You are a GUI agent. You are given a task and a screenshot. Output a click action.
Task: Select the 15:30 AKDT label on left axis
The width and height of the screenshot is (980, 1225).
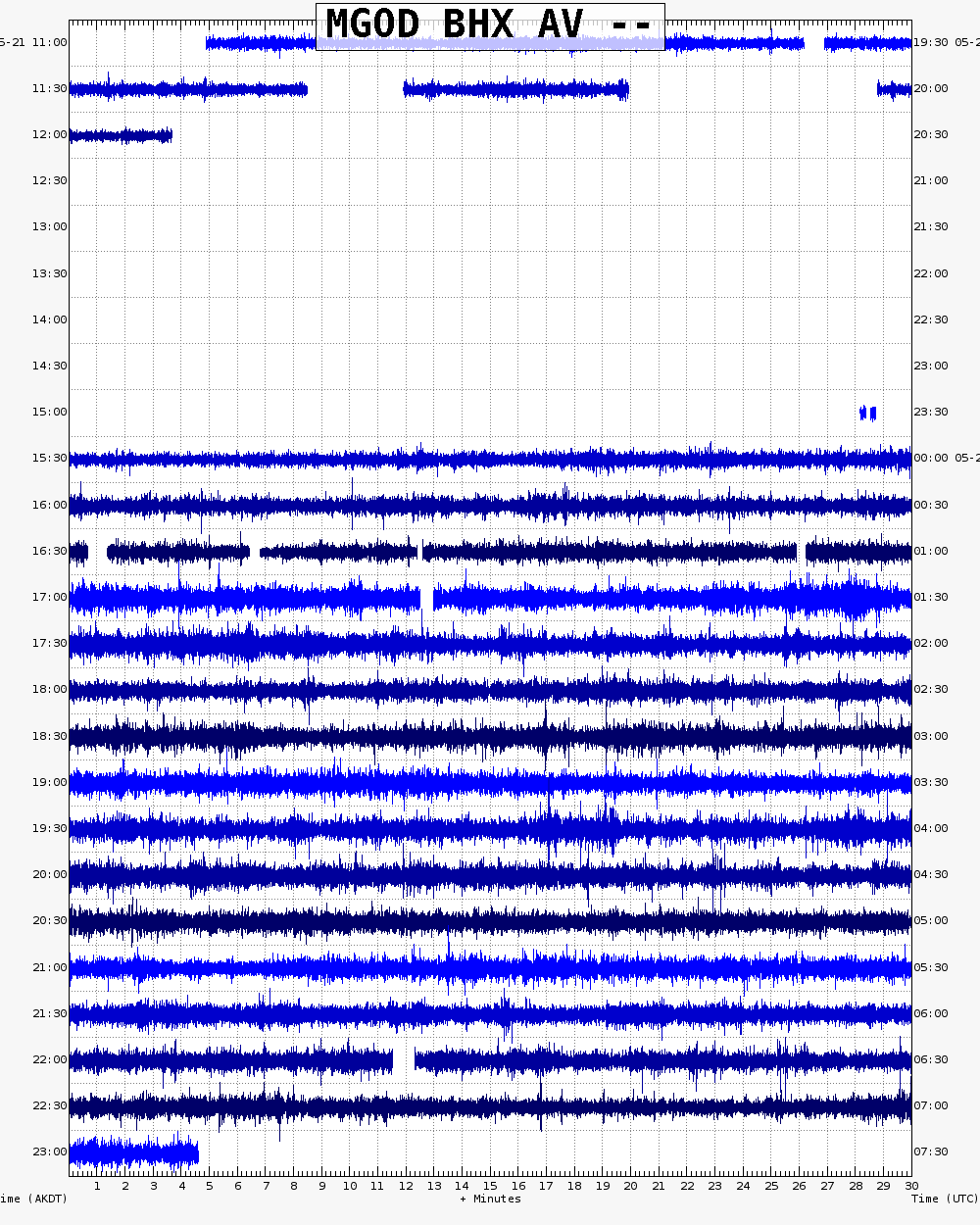49,458
